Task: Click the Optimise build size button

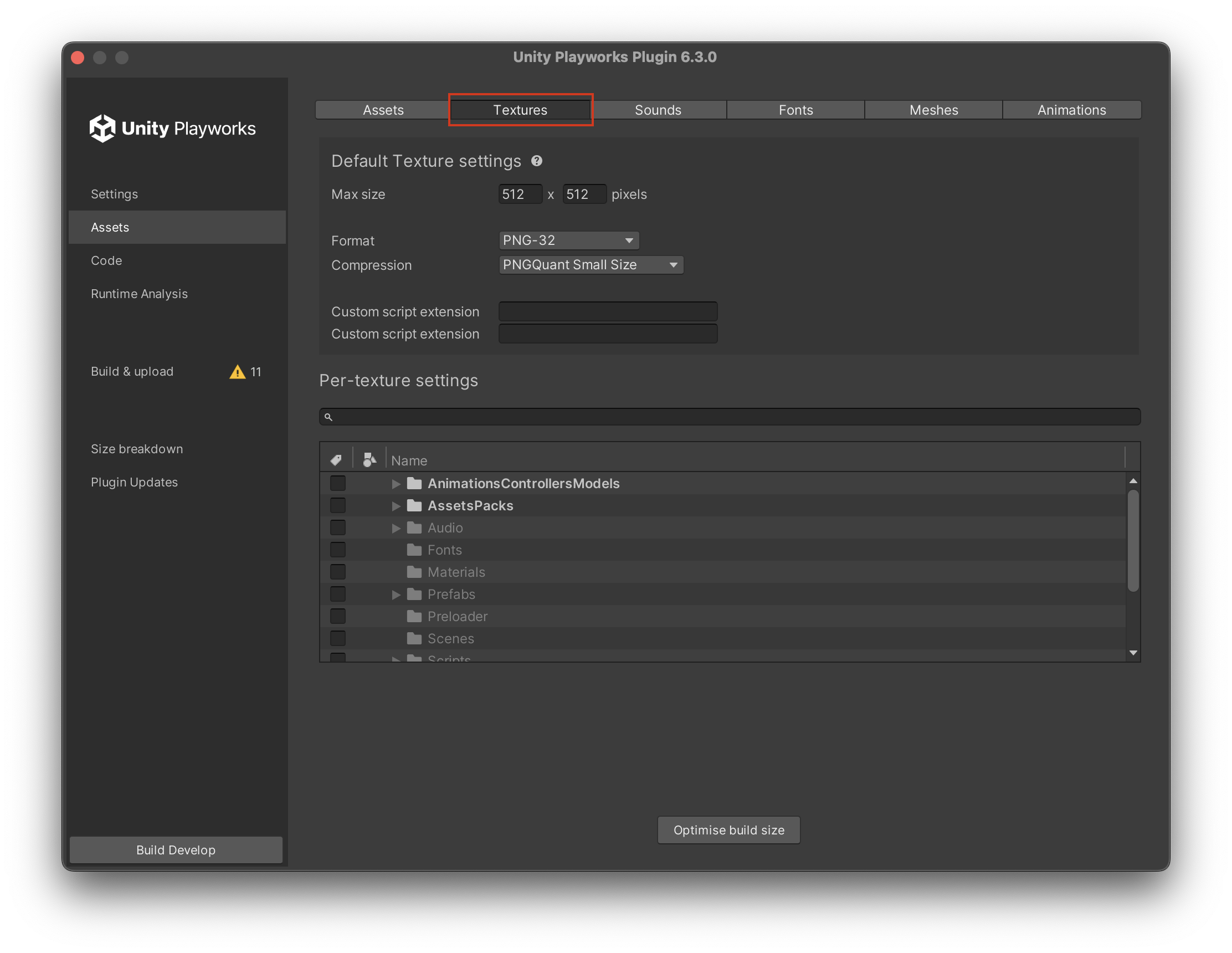Action: (x=729, y=831)
